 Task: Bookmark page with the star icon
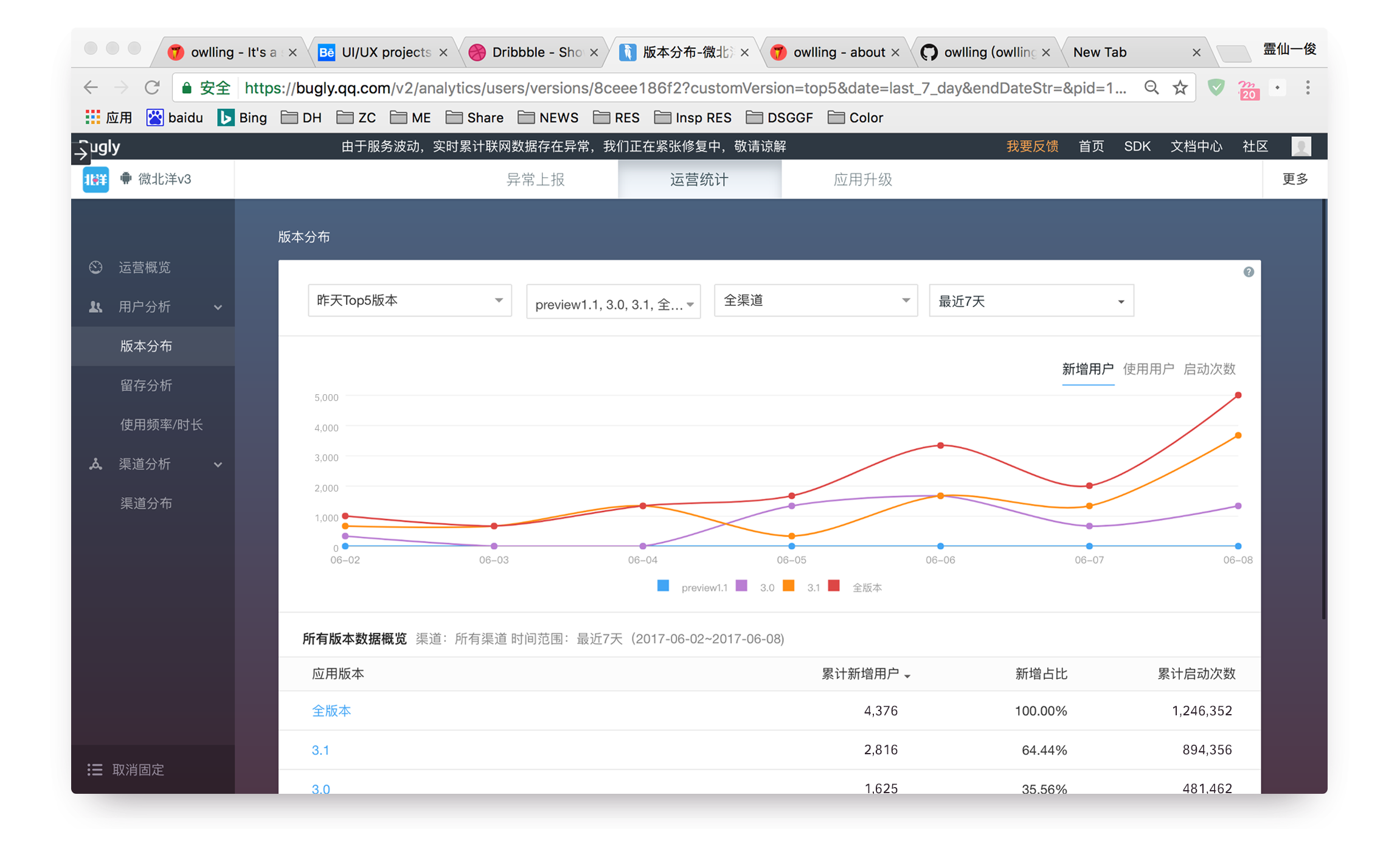1180,88
